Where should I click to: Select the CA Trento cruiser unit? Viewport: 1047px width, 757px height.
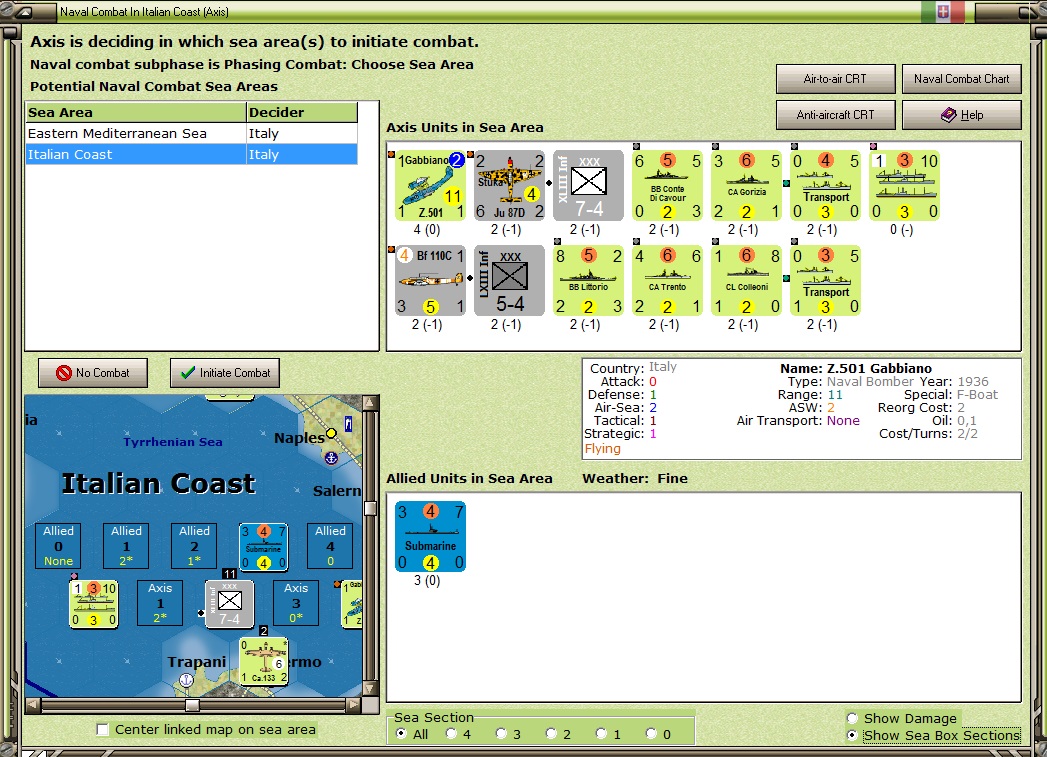coord(667,280)
